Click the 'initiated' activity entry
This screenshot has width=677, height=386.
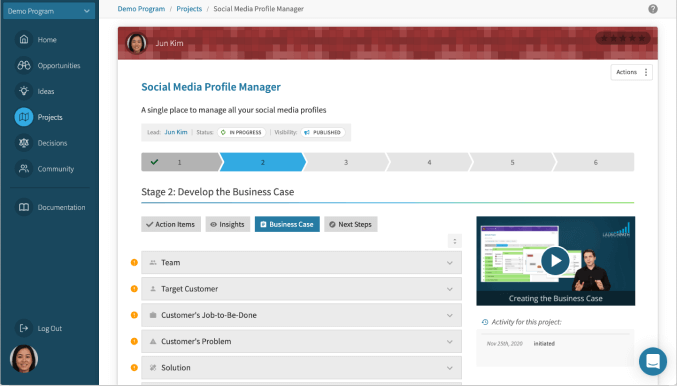[544, 344]
